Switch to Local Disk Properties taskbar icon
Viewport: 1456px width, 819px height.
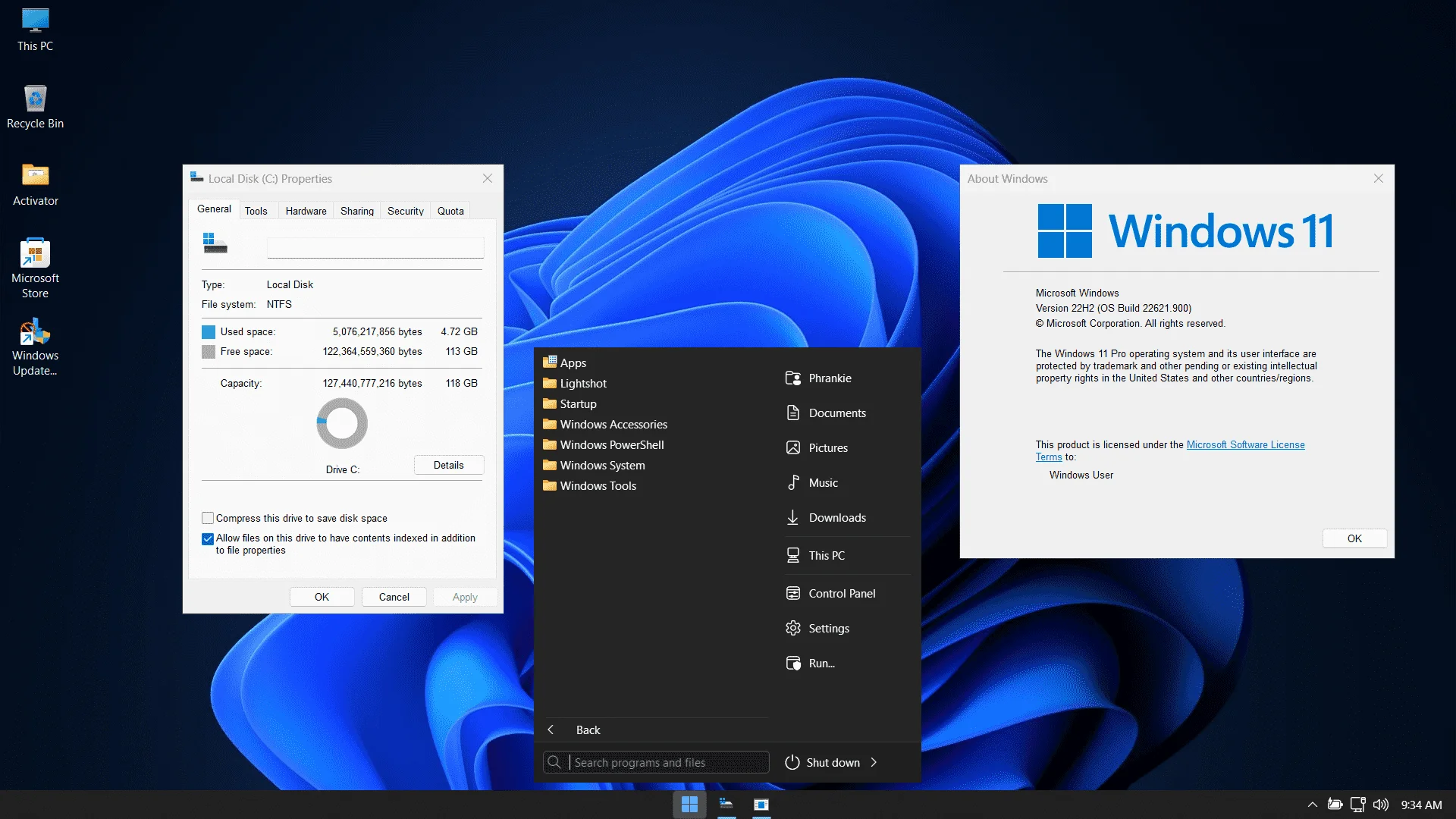726,805
